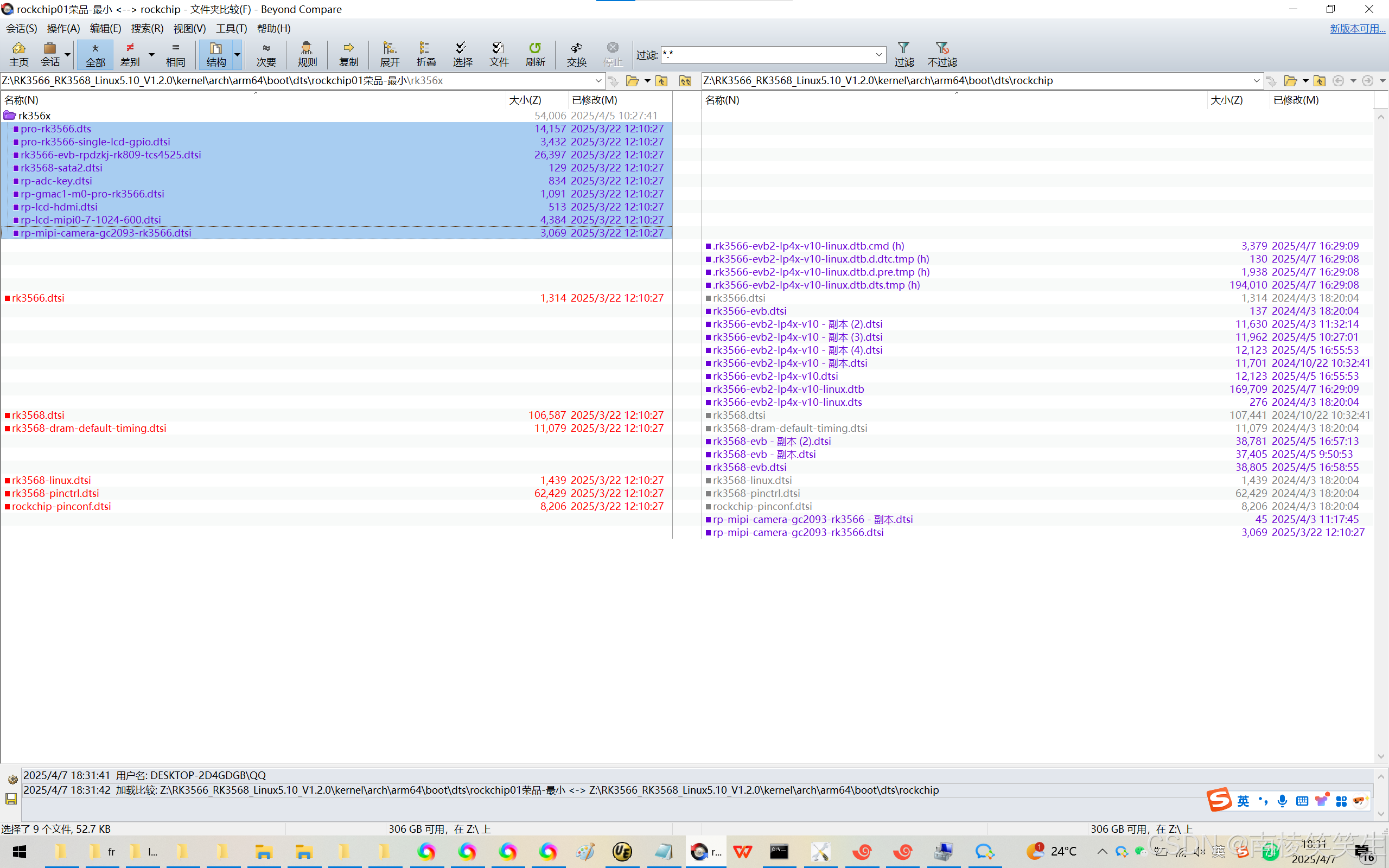Open the Search (搜索) menu
The height and width of the screenshot is (868, 1389).
pyautogui.click(x=147, y=28)
